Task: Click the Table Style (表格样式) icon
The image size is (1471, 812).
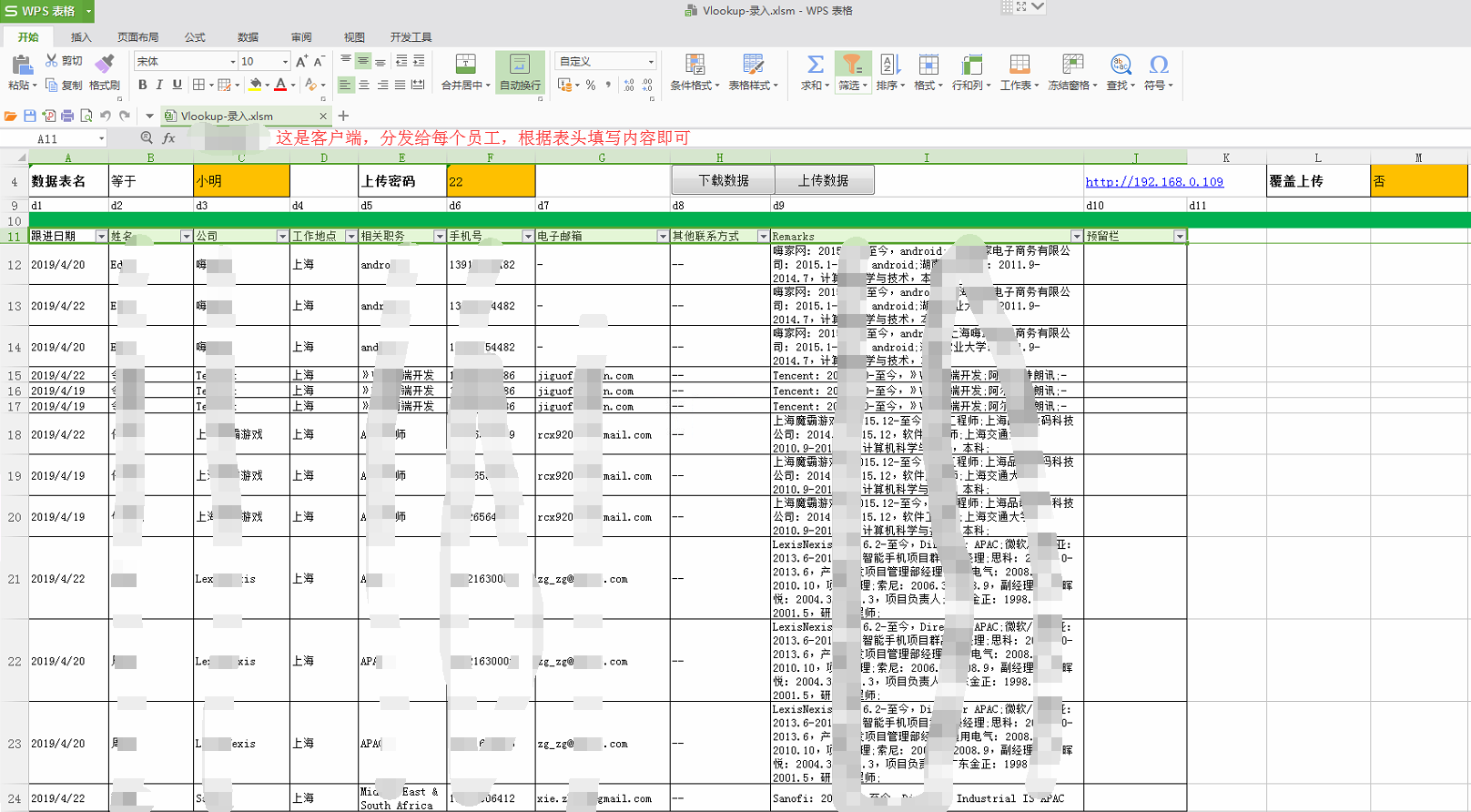Action: pos(753,64)
